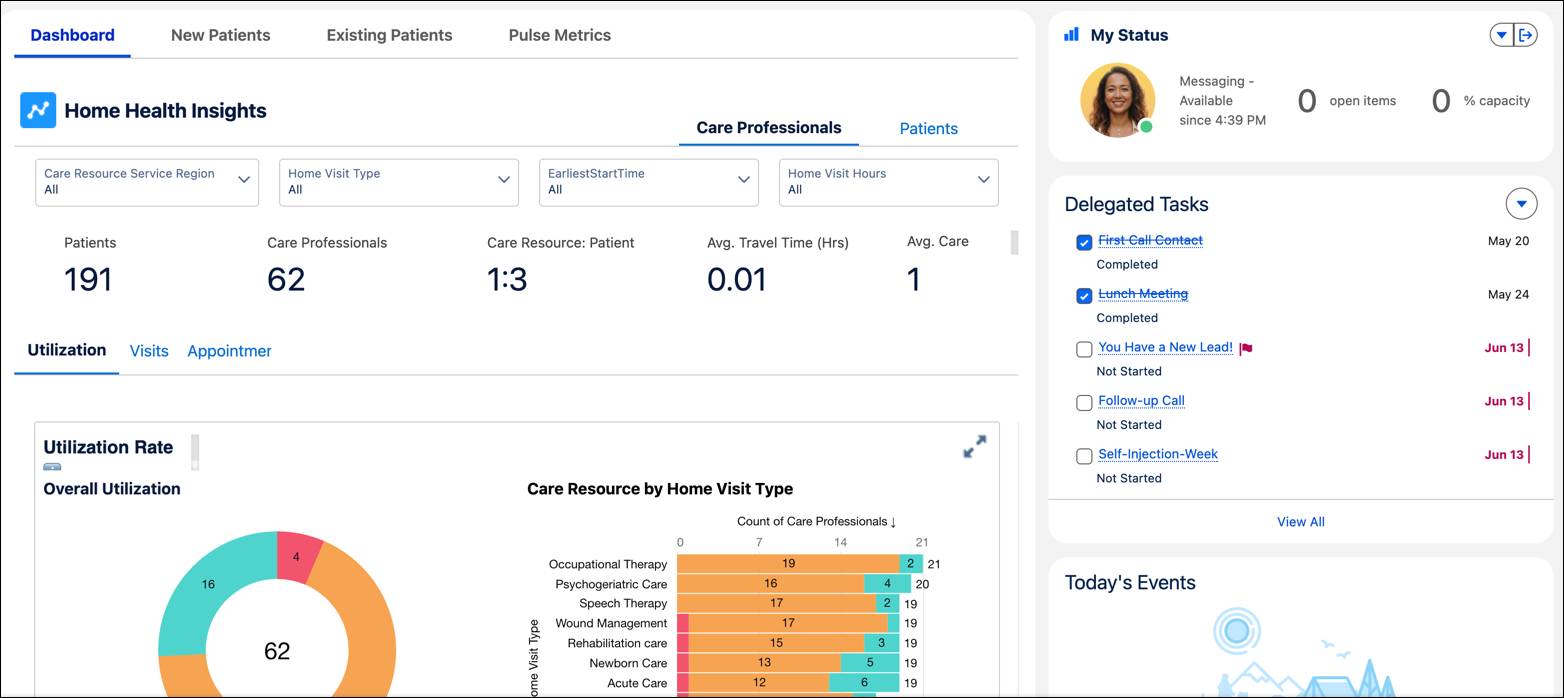Open the Follow-up Call task link
The height and width of the screenshot is (698, 1564).
click(x=1141, y=401)
